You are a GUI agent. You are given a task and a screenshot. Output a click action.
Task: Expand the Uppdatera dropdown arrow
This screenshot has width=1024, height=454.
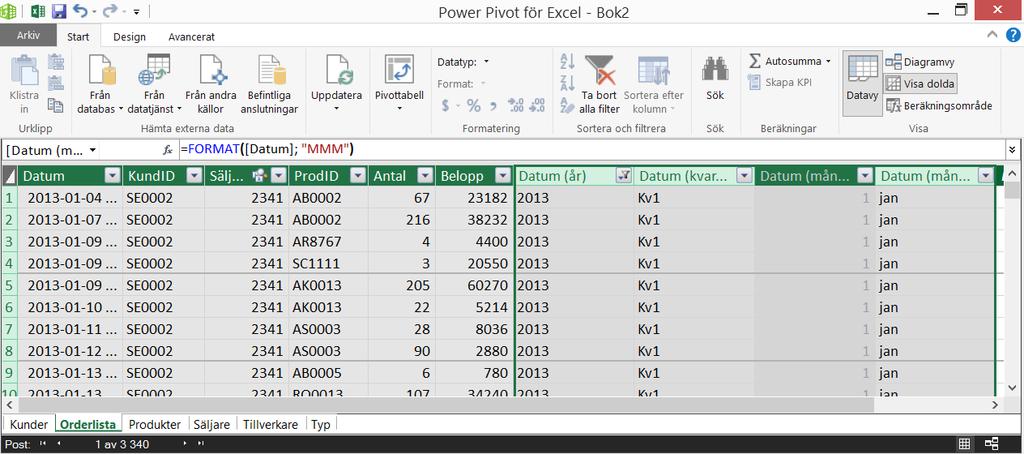point(336,108)
